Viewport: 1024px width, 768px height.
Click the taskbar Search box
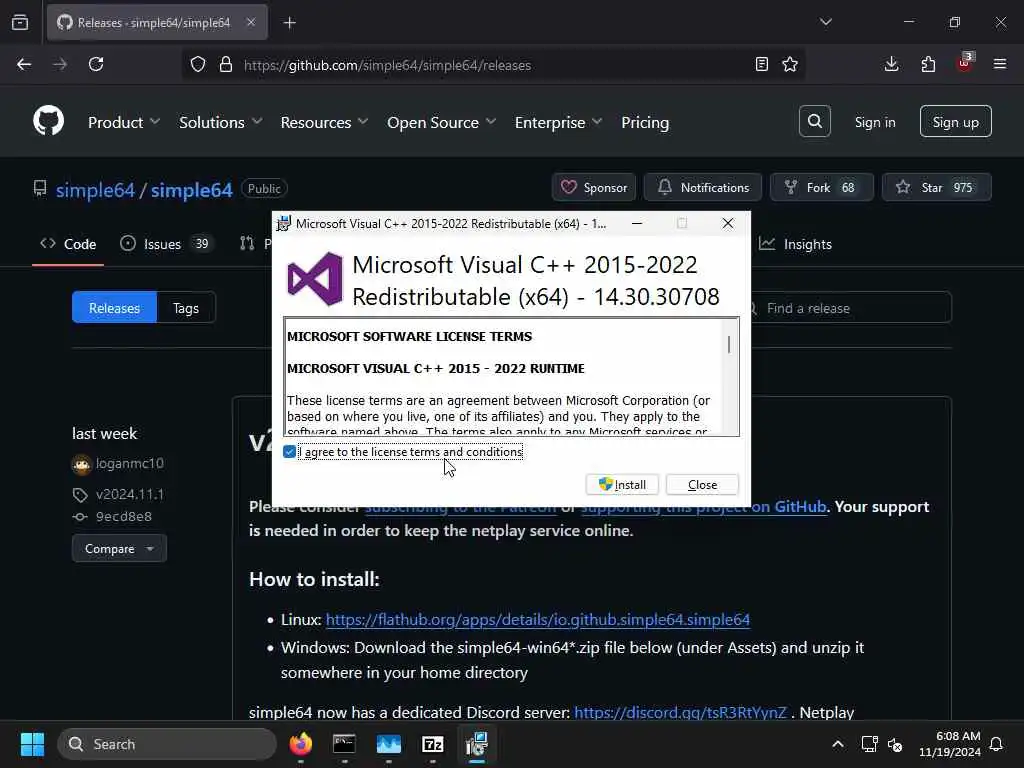[167, 744]
